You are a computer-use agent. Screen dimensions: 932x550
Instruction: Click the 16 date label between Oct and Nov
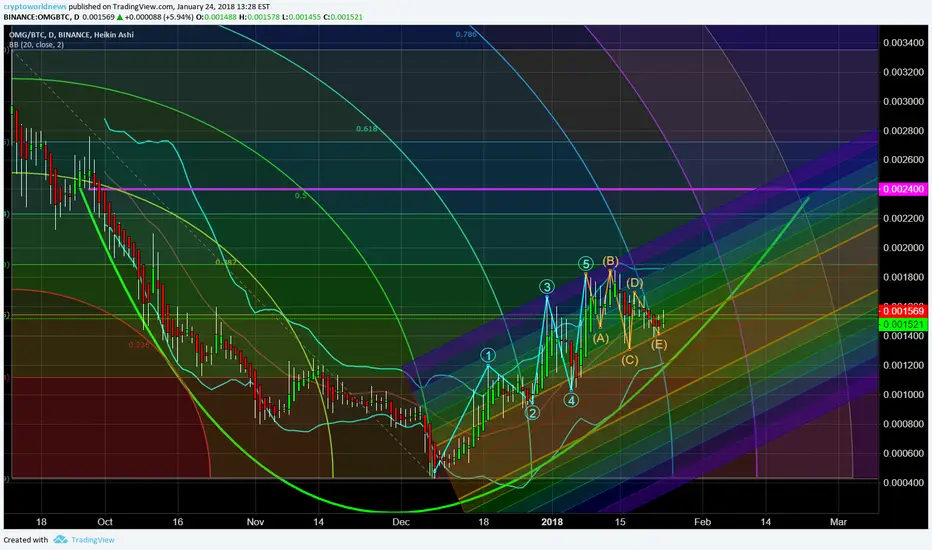[178, 522]
